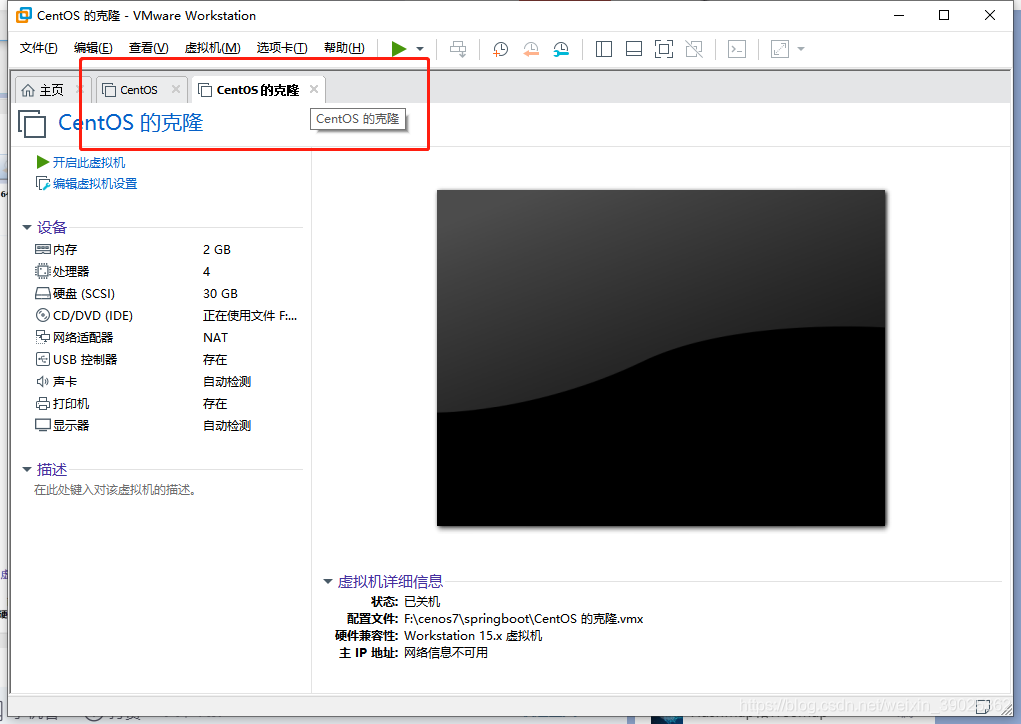The image size is (1021, 724).
Task: Switch to the CentOS tab
Action: pos(138,90)
